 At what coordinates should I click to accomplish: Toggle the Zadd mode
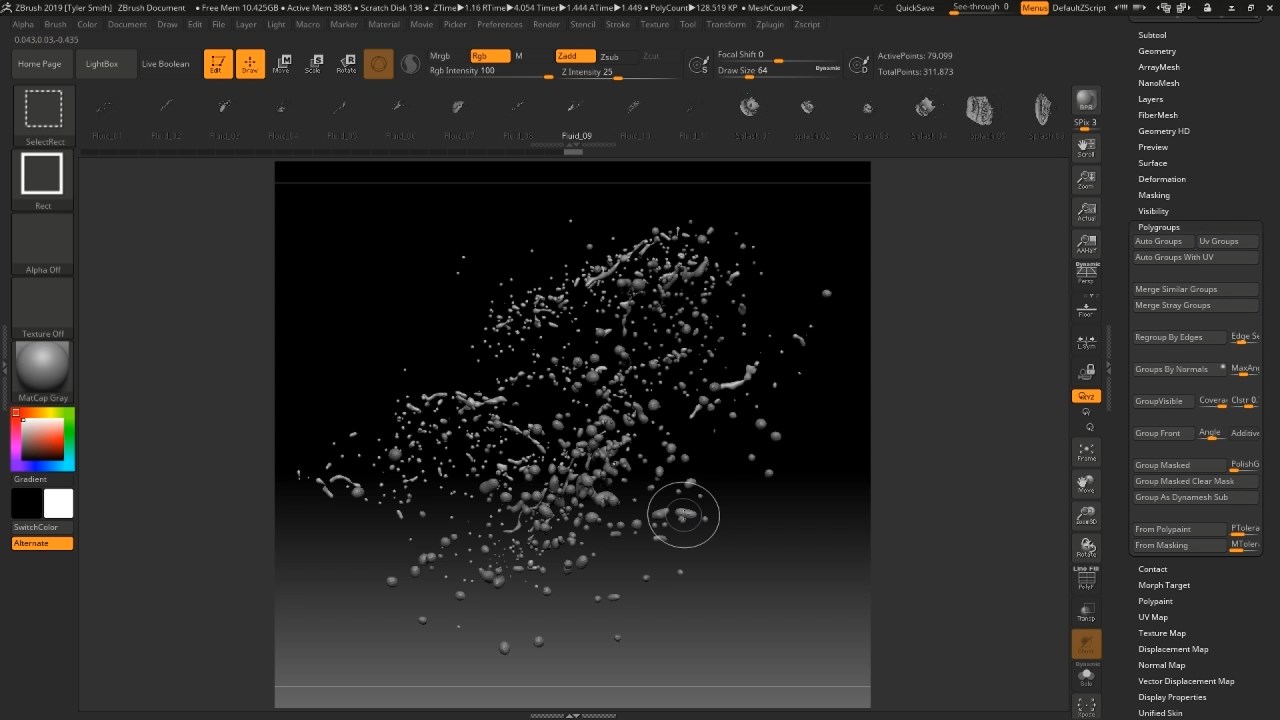coord(575,56)
